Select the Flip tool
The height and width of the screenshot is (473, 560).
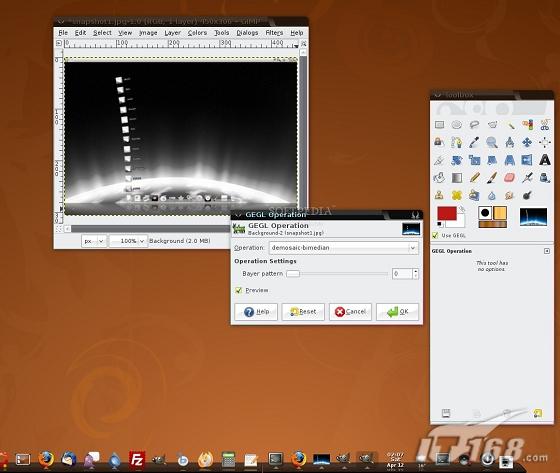pos(527,160)
